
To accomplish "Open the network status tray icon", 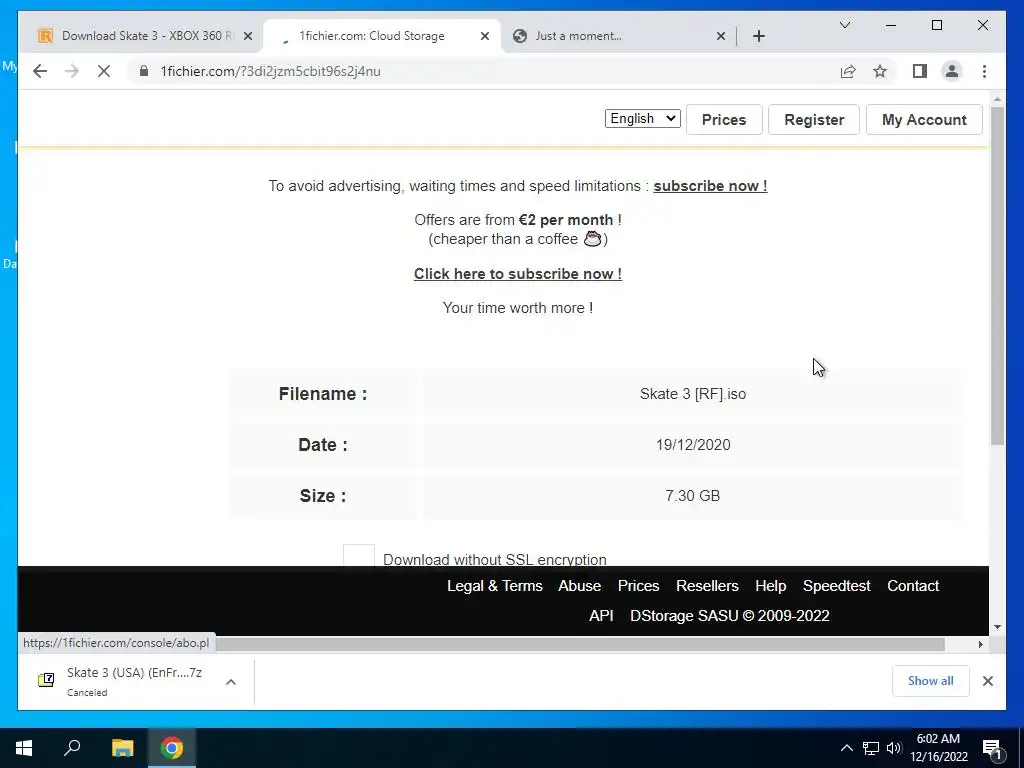I will 871,748.
